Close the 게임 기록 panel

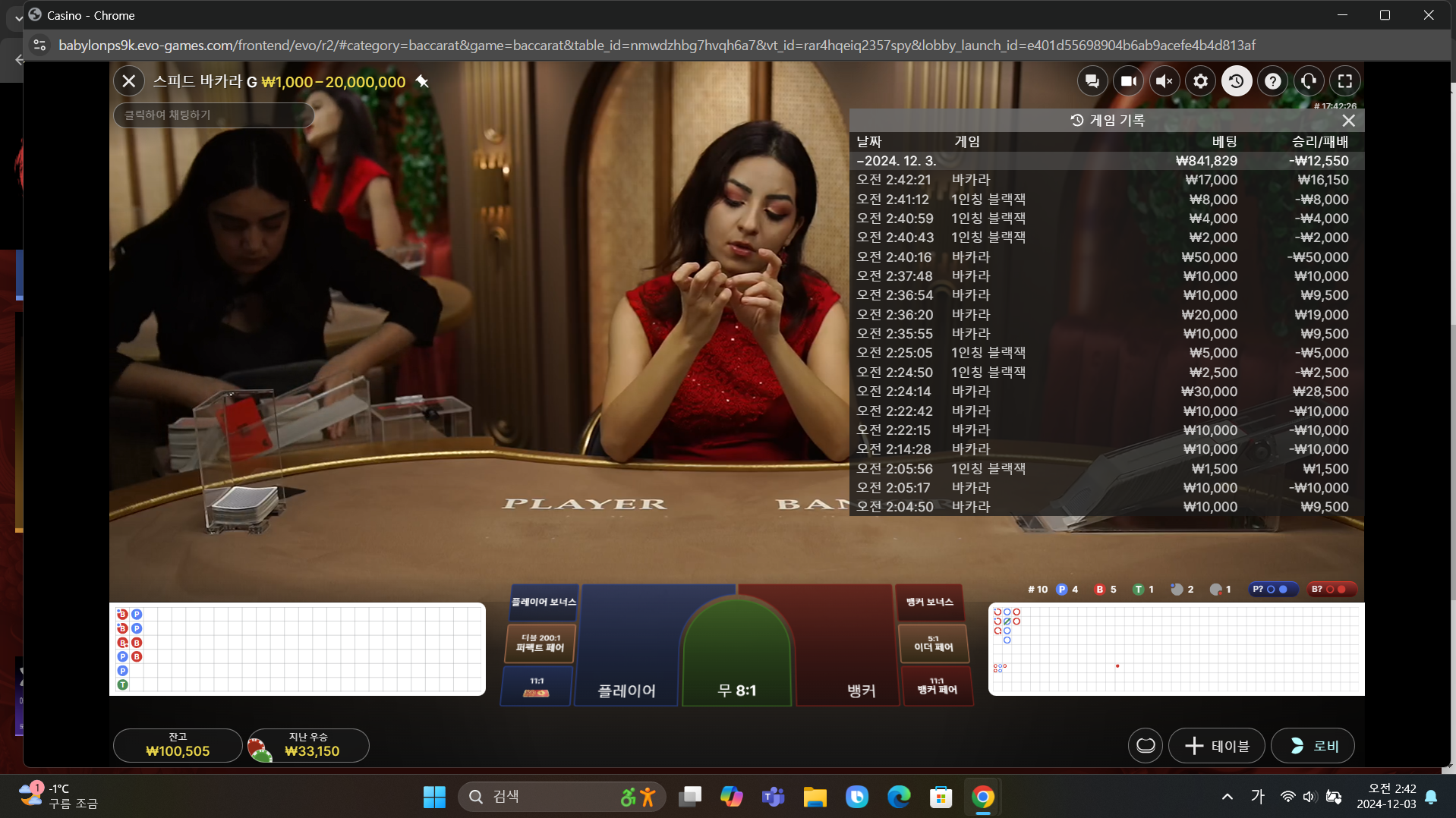(x=1348, y=121)
